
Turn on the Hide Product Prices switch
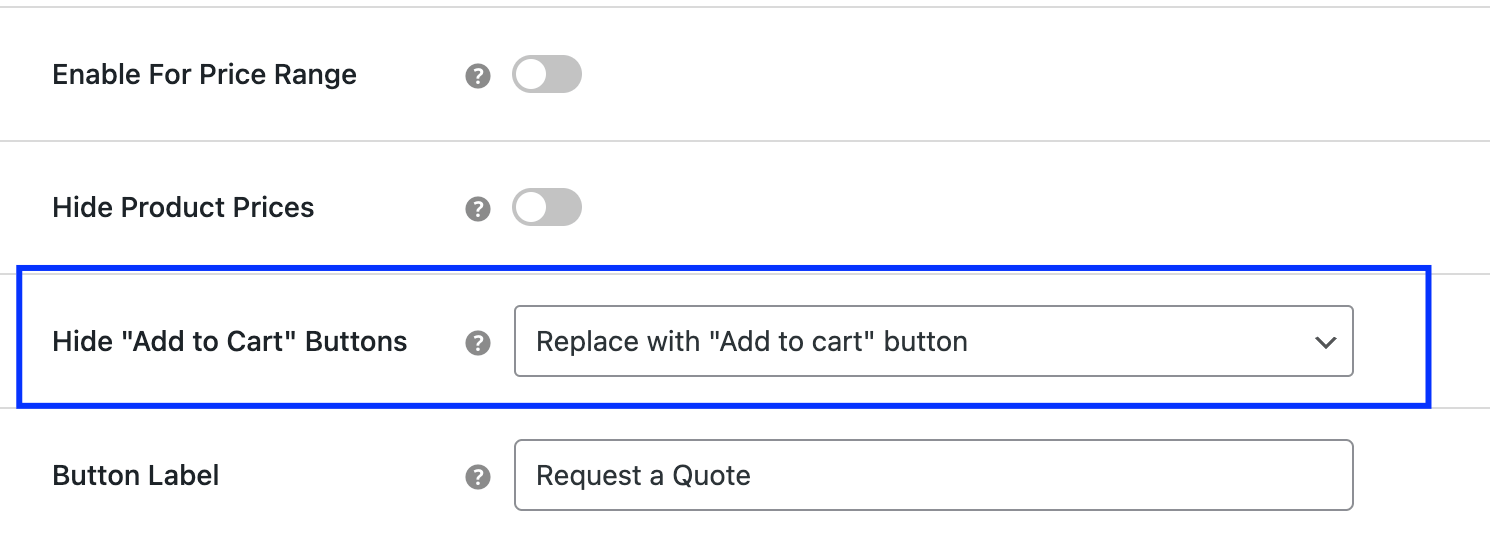pos(547,208)
